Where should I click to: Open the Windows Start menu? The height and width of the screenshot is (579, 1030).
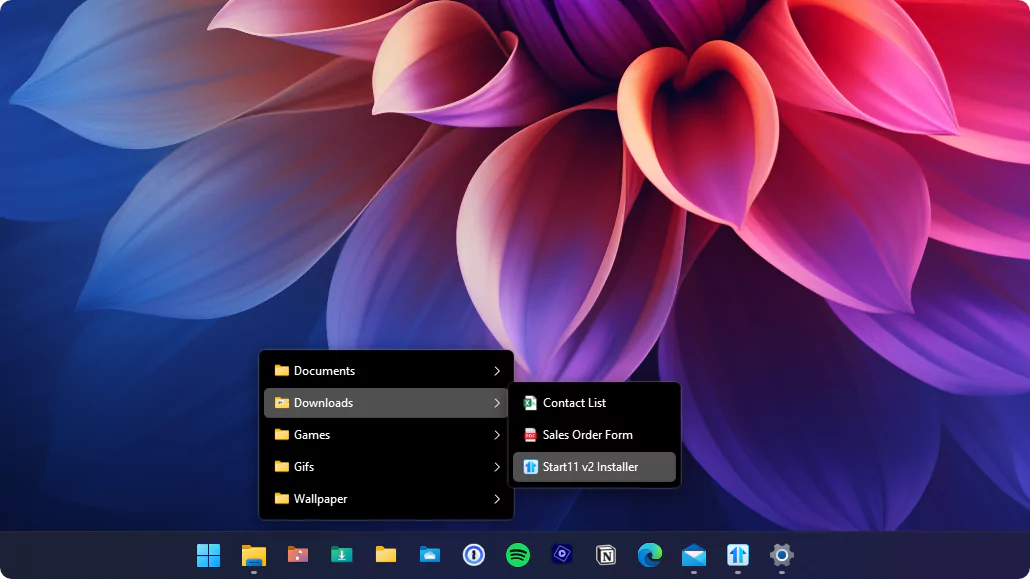tap(208, 555)
